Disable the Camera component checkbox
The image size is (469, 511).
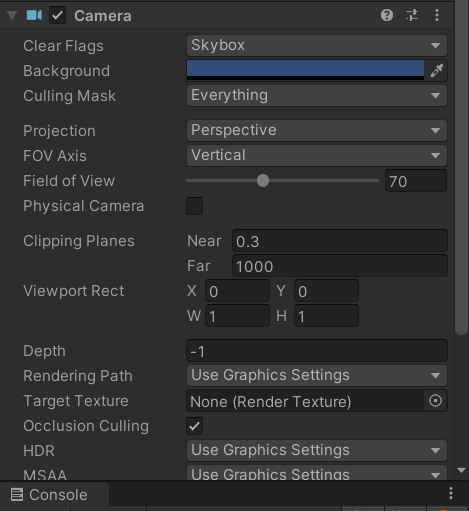click(57, 15)
